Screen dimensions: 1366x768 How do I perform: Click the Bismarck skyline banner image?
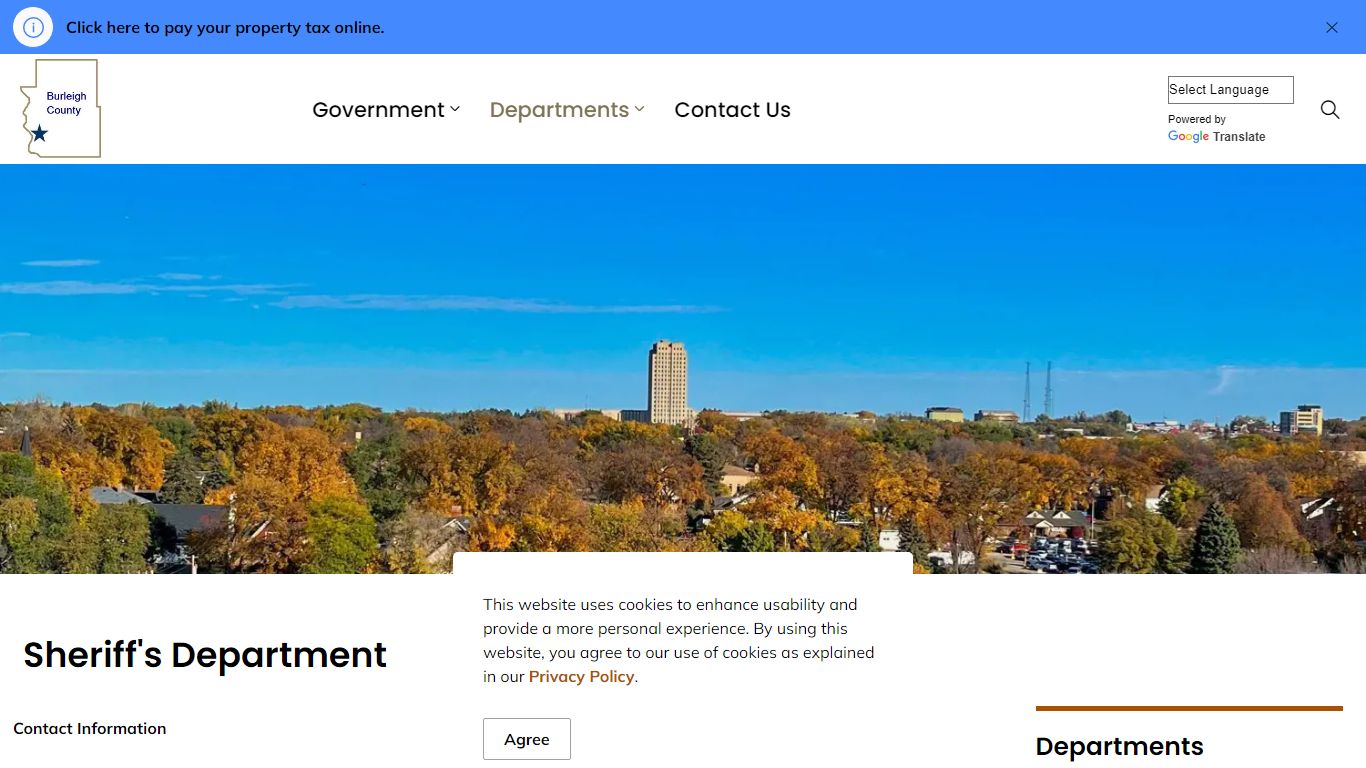point(683,368)
